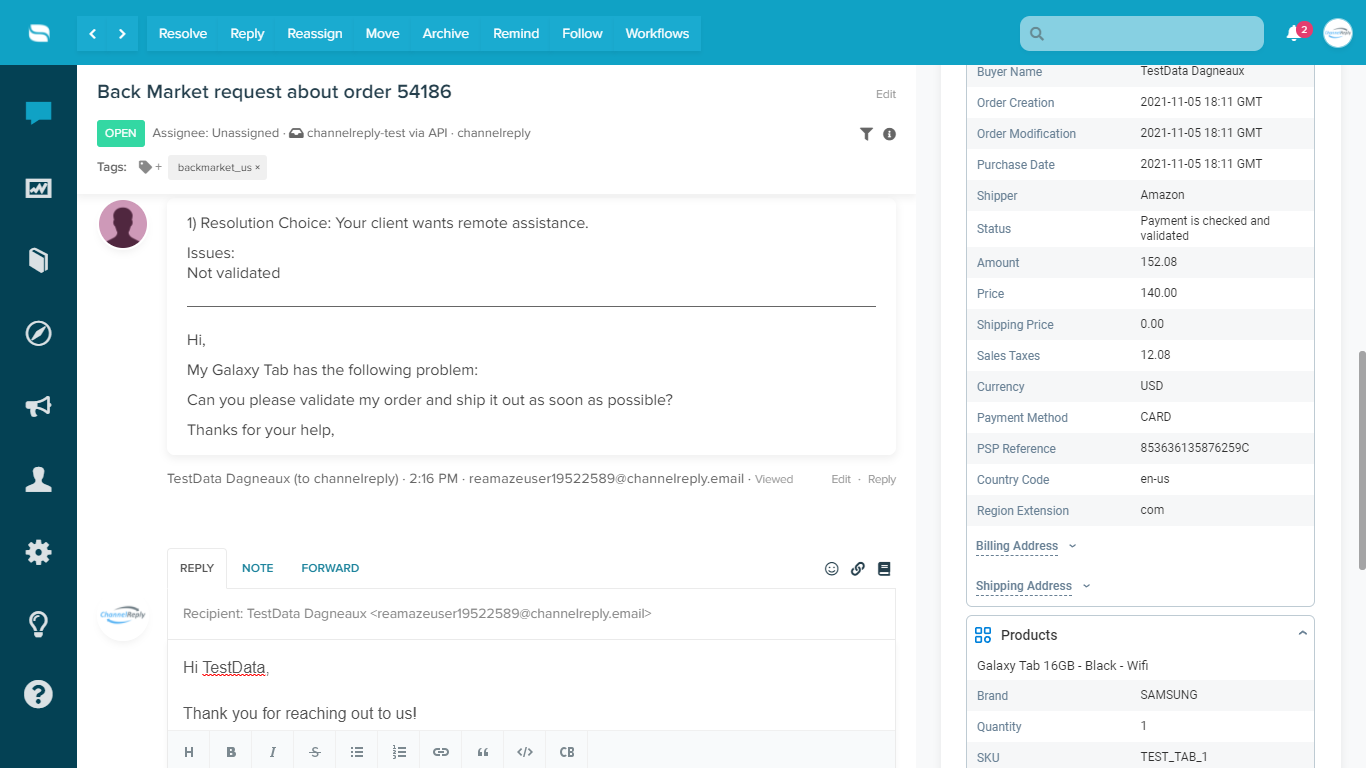Open settings gear icon in sidebar
The width and height of the screenshot is (1366, 768).
pyautogui.click(x=38, y=552)
